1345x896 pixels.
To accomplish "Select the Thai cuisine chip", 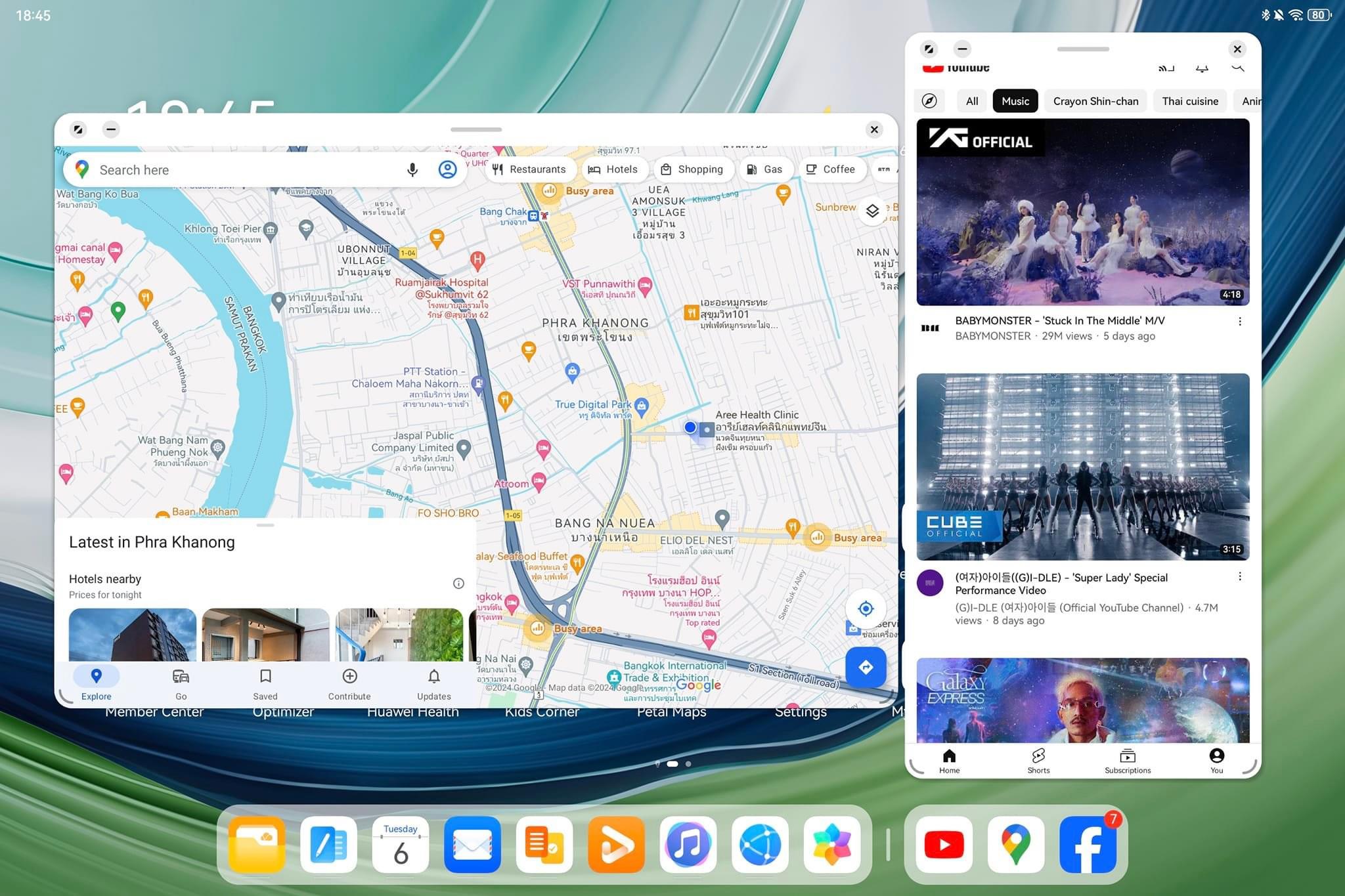I will point(1189,101).
